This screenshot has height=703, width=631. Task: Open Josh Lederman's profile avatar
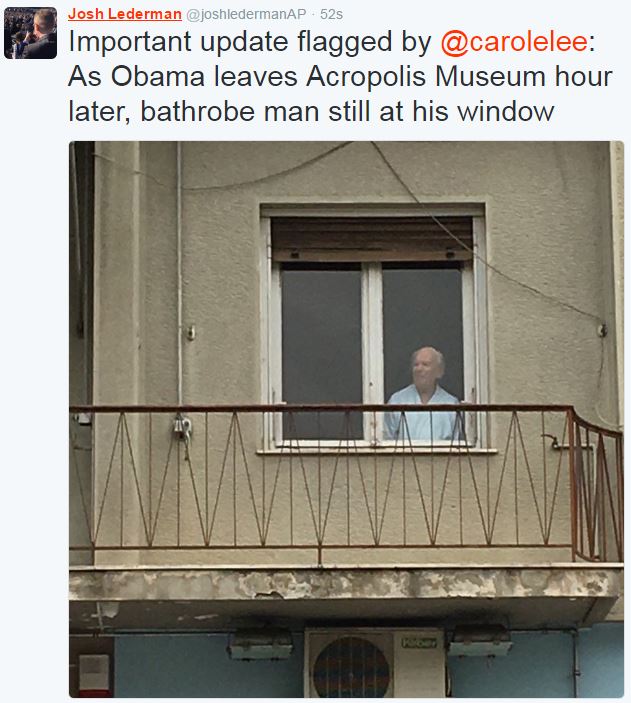[30, 33]
